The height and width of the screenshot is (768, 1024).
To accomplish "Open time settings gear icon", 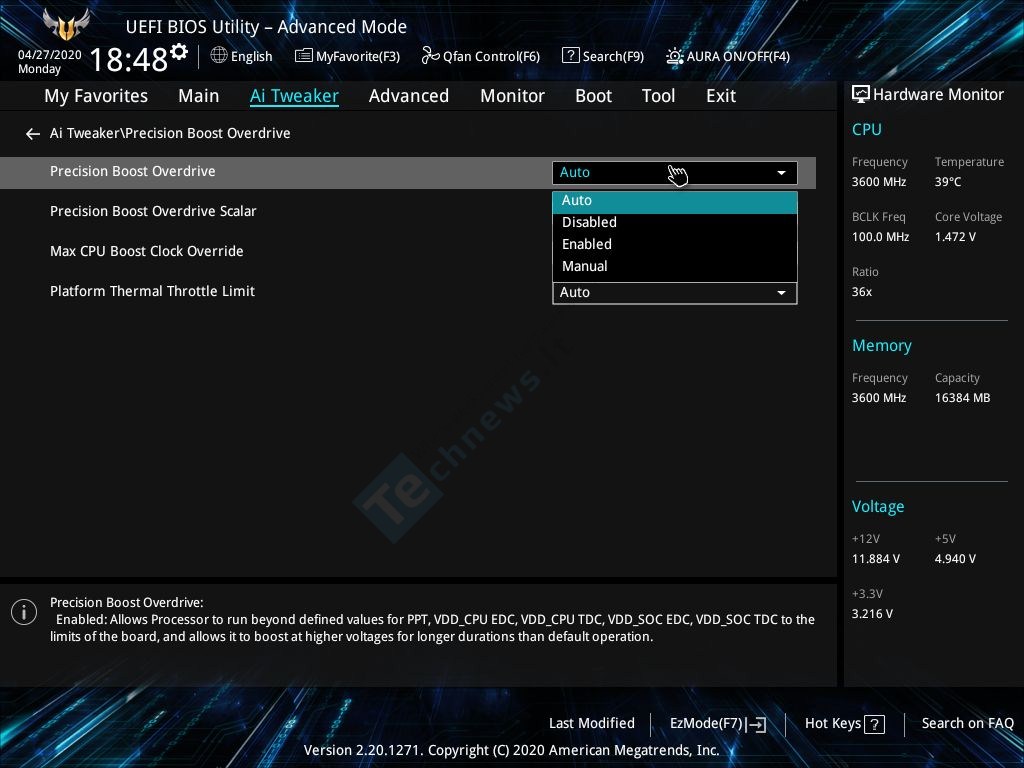I will tap(179, 51).
